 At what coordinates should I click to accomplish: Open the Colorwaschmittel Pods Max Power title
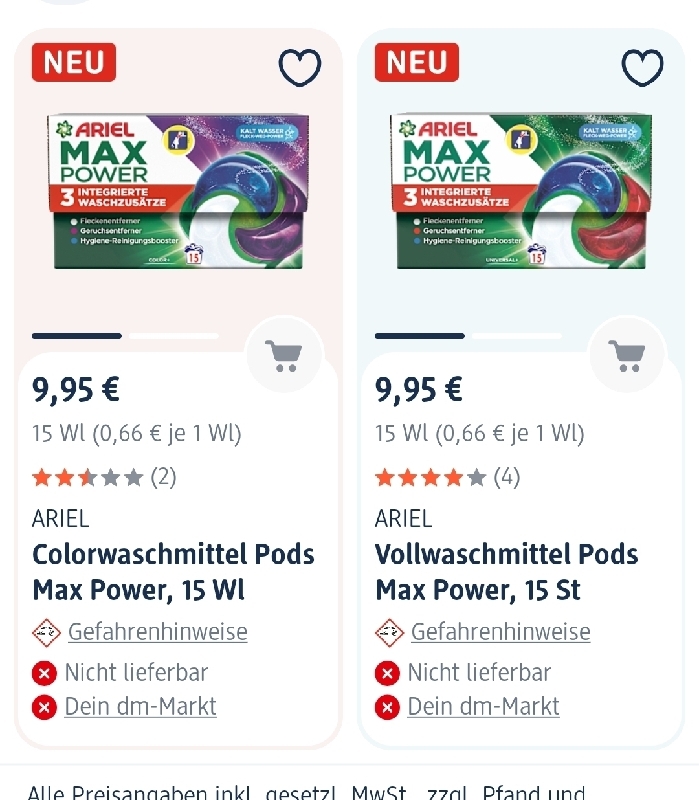173,572
